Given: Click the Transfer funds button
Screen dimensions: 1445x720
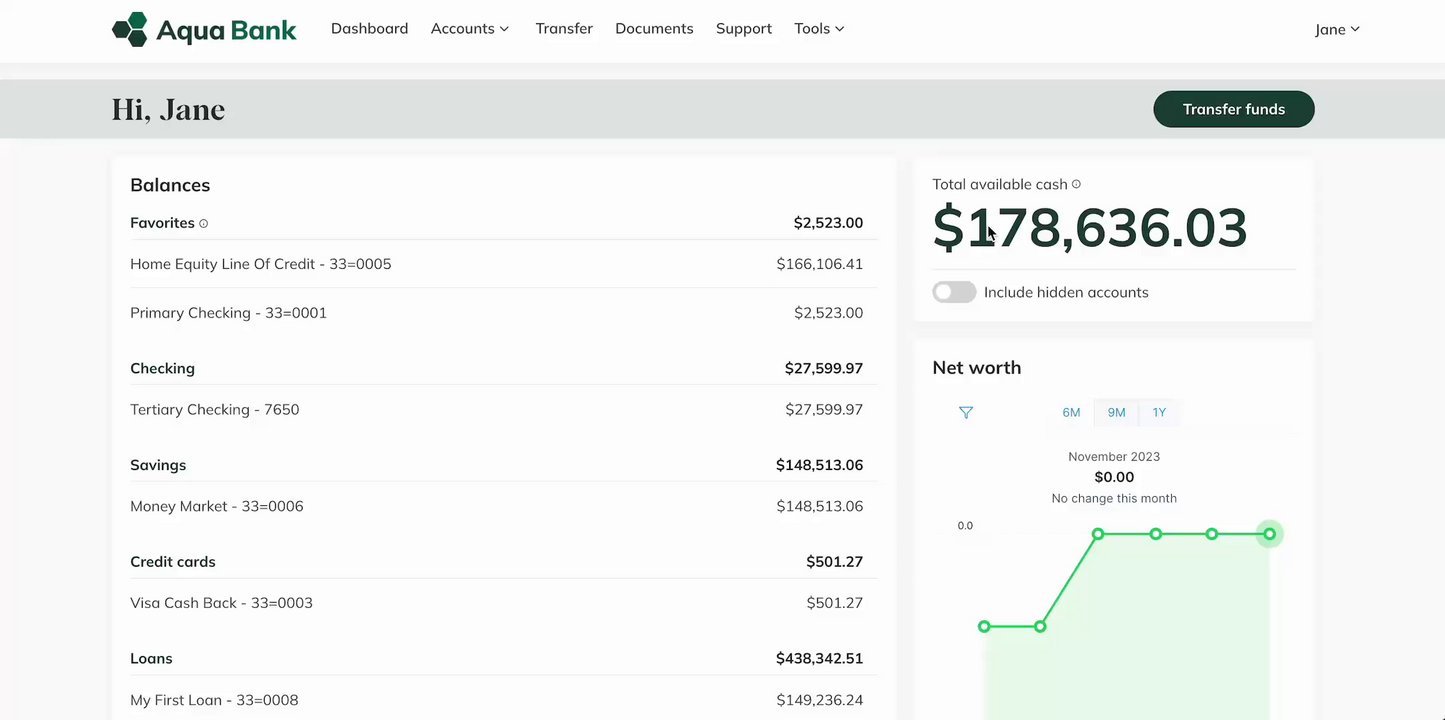Looking at the screenshot, I should [x=1233, y=109].
